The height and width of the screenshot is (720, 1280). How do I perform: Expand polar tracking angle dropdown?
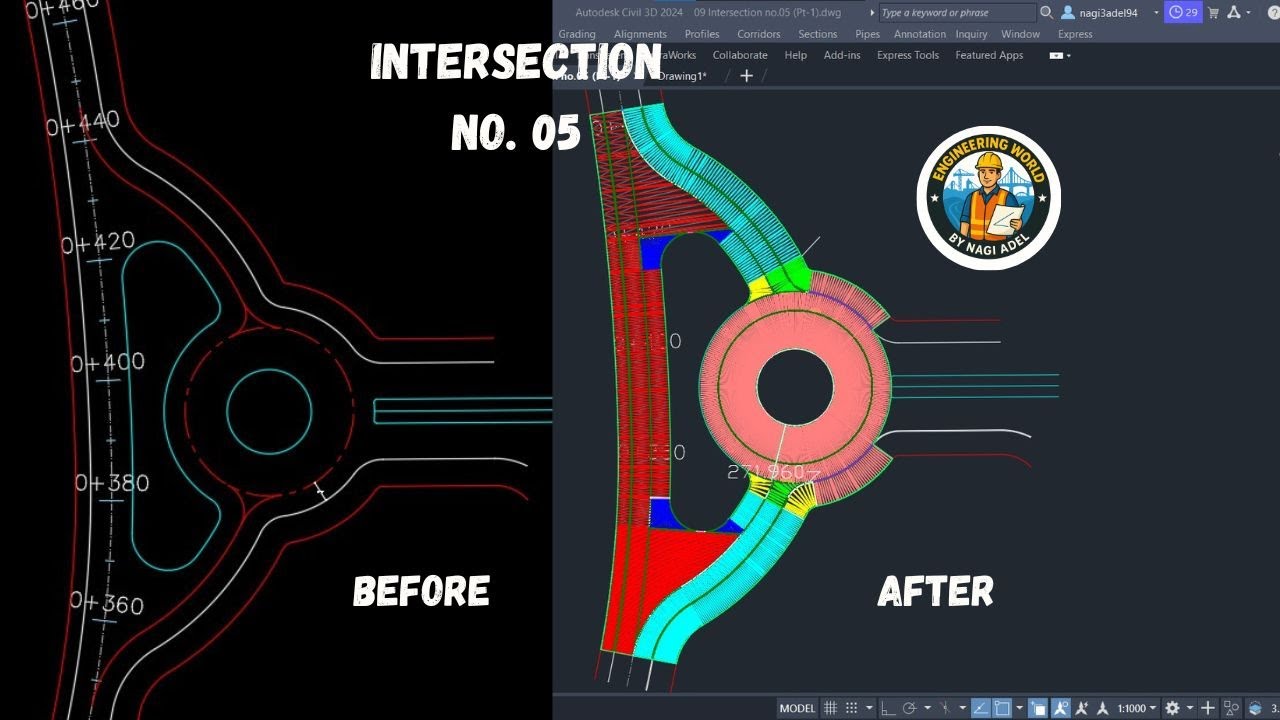(x=928, y=708)
